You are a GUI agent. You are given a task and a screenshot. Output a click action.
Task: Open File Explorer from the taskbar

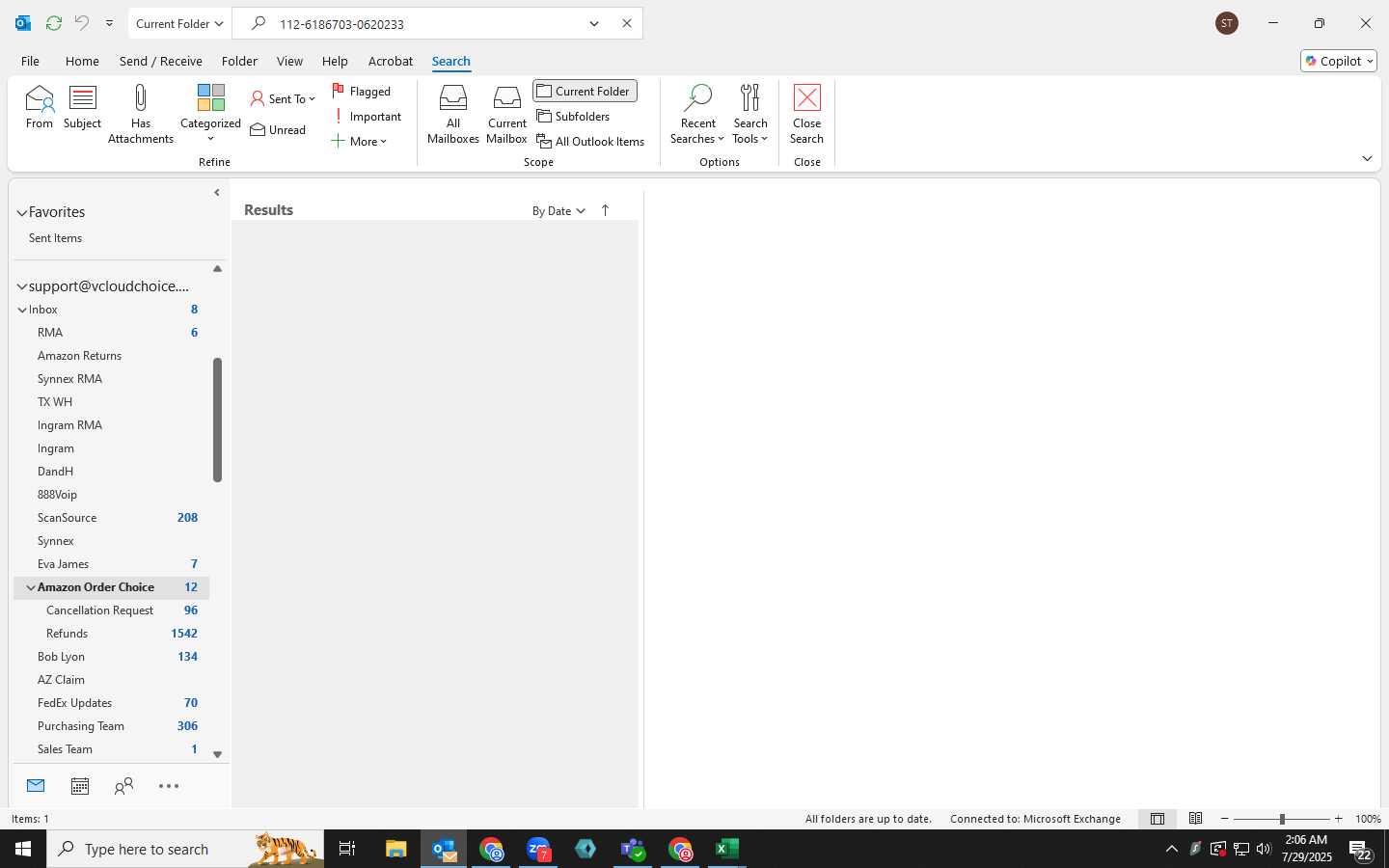(396, 849)
